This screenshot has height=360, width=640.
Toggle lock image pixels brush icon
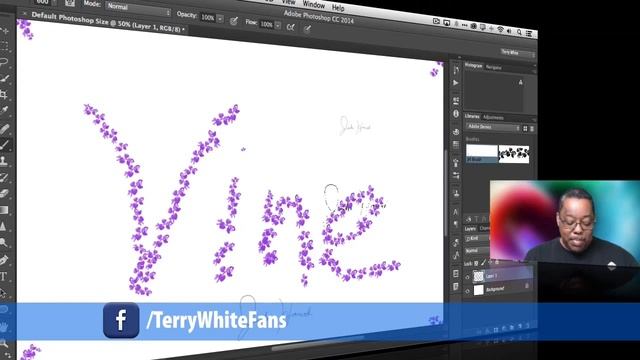coord(483,263)
